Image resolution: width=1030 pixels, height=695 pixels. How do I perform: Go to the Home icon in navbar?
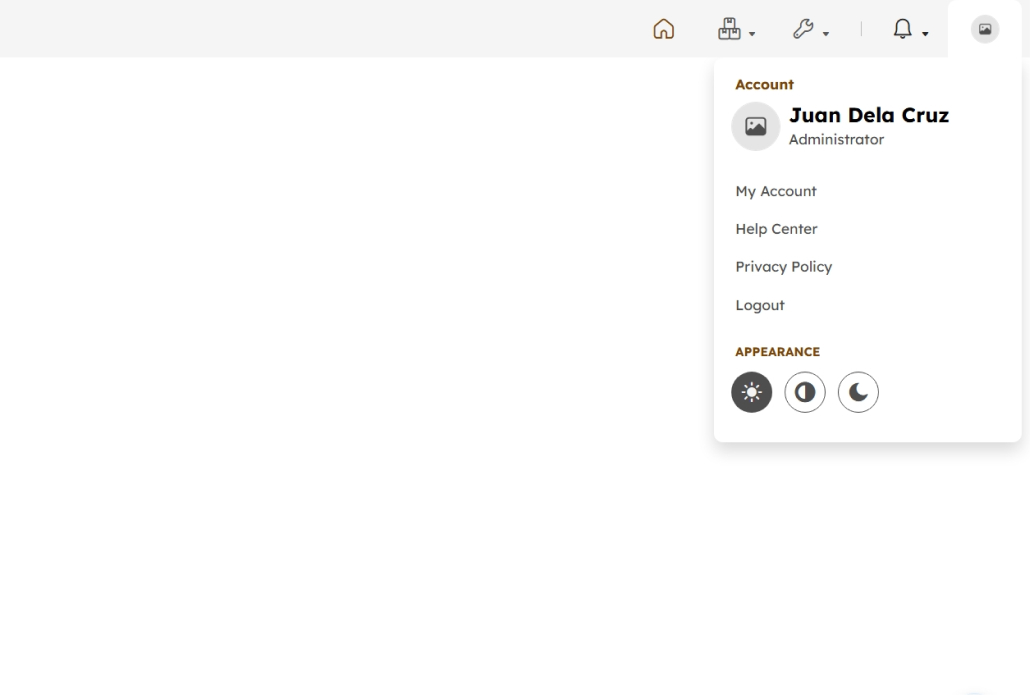(x=663, y=29)
